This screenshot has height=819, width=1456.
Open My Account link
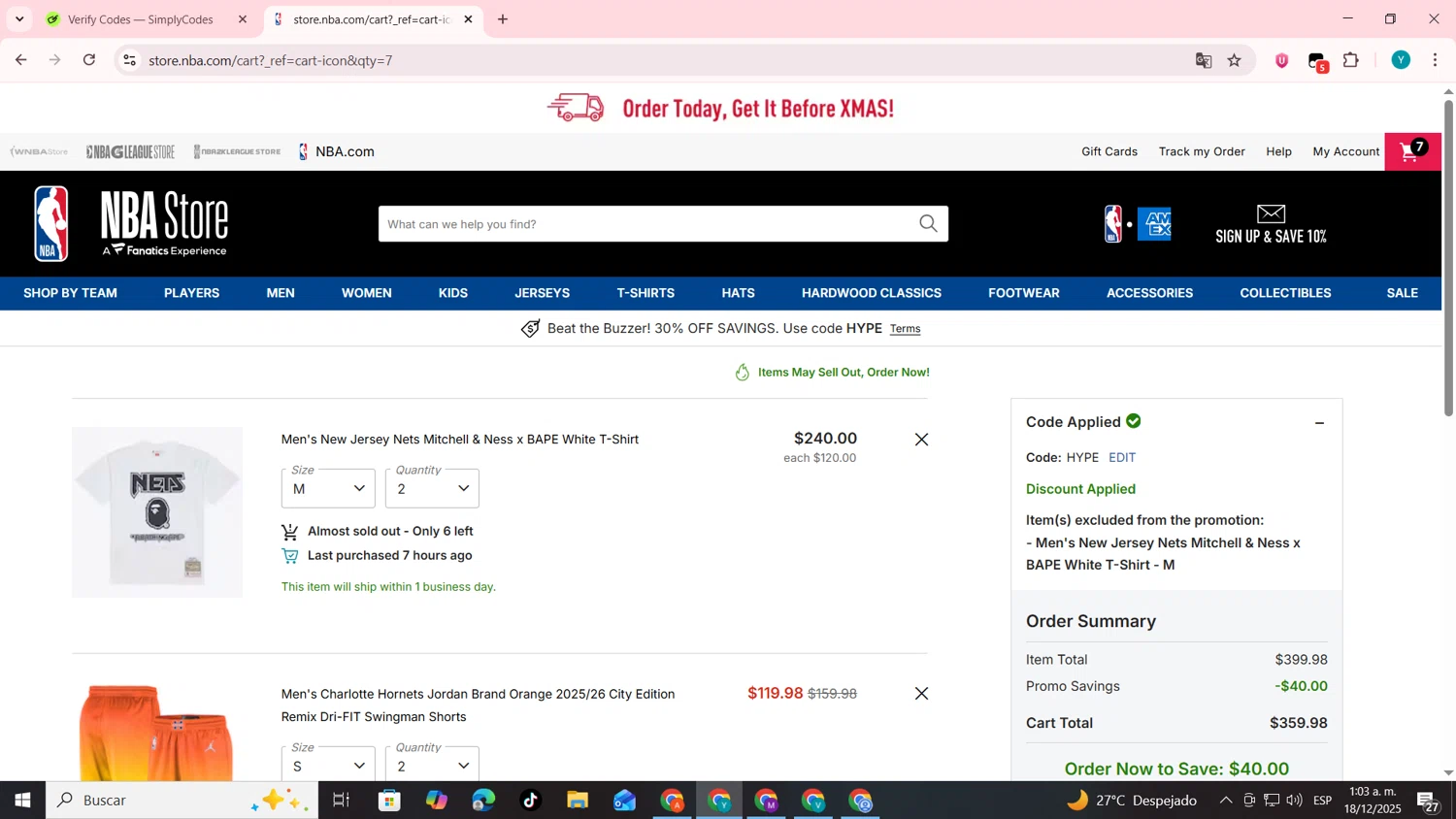pos(1345,151)
